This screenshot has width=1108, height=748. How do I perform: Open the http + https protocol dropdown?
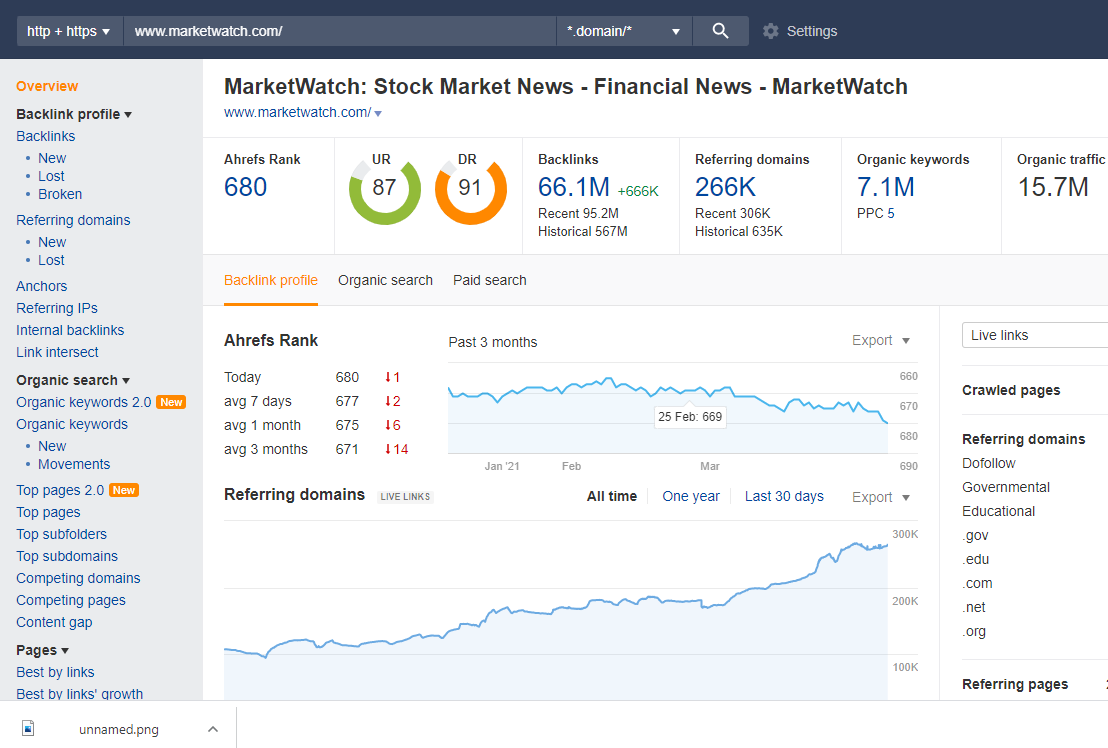(x=68, y=30)
